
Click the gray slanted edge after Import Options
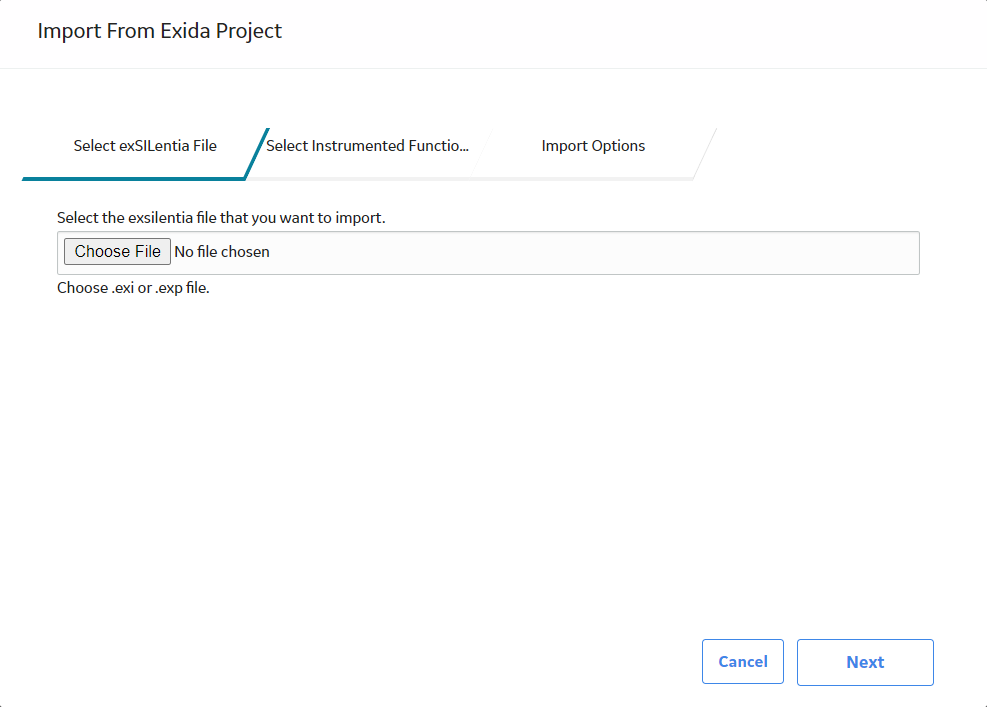(705, 154)
